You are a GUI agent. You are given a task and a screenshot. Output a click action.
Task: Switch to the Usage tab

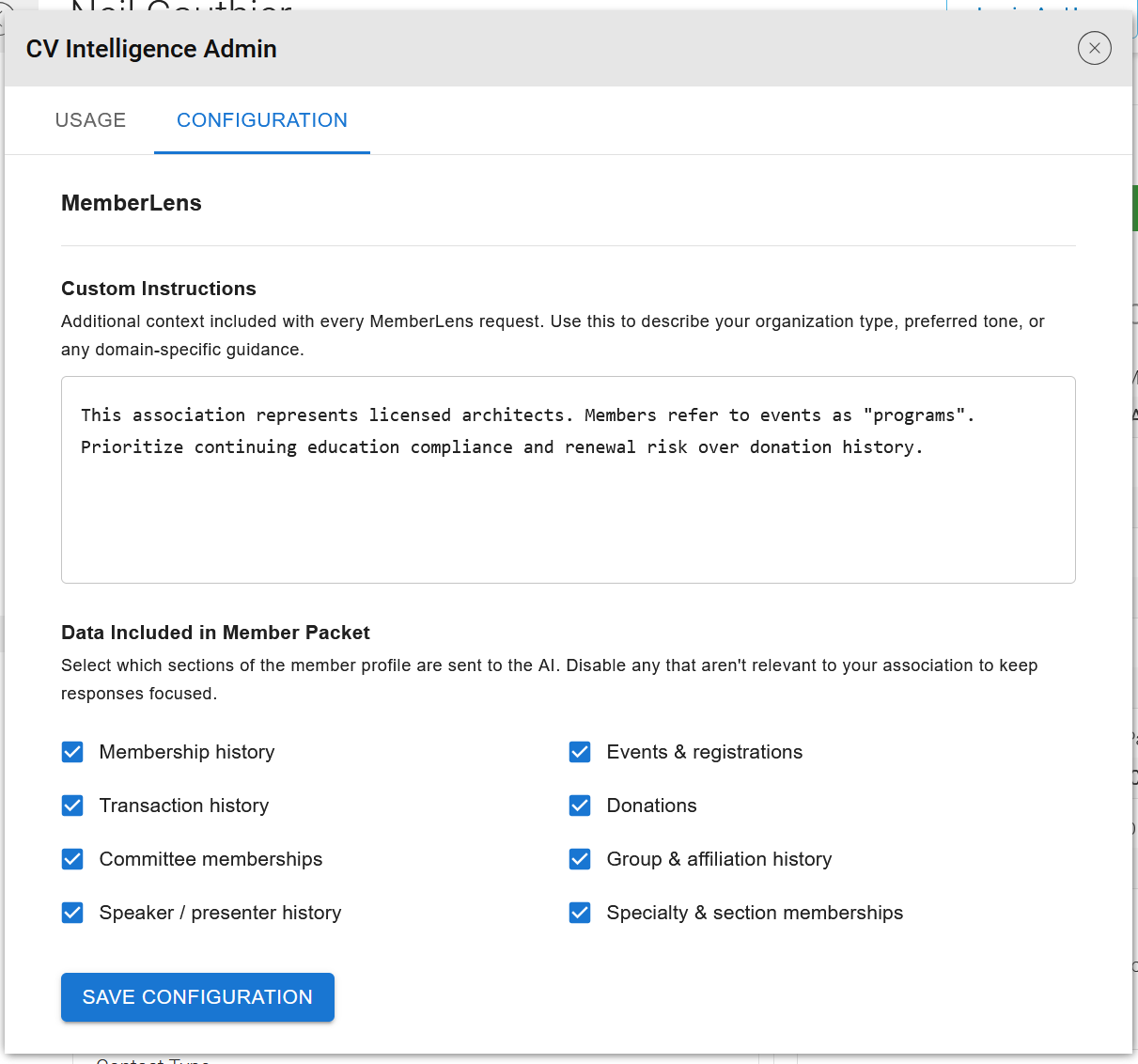[90, 120]
